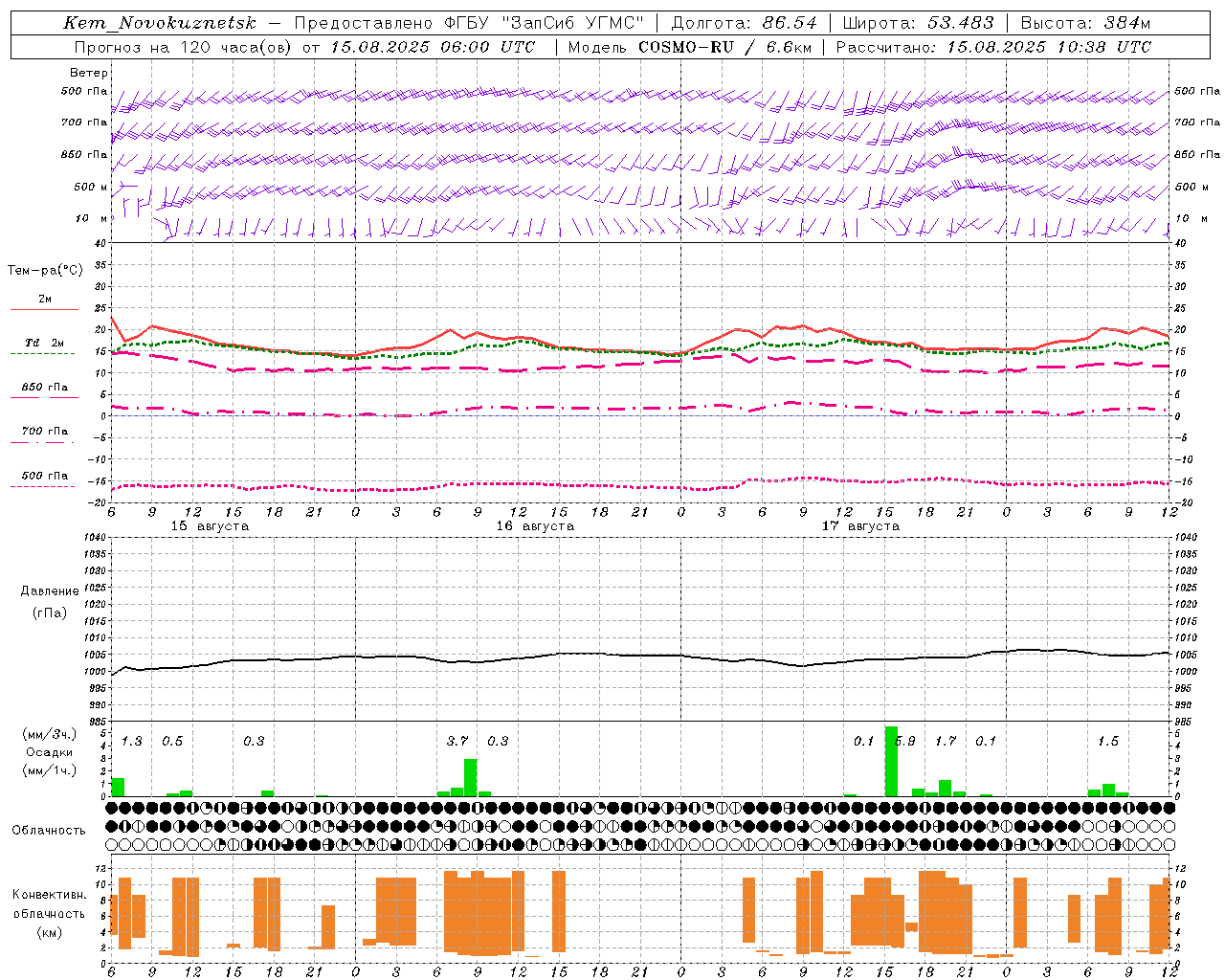This screenshot has height=980, width=1225.
Task: Select the 'Долгота: 86.54' longitude value
Action: pos(745,23)
